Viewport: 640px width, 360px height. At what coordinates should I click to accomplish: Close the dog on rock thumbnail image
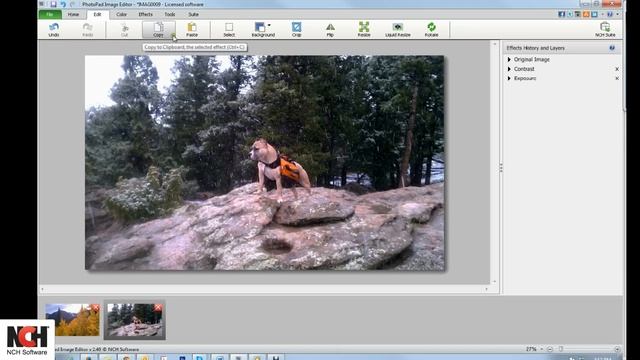point(158,308)
